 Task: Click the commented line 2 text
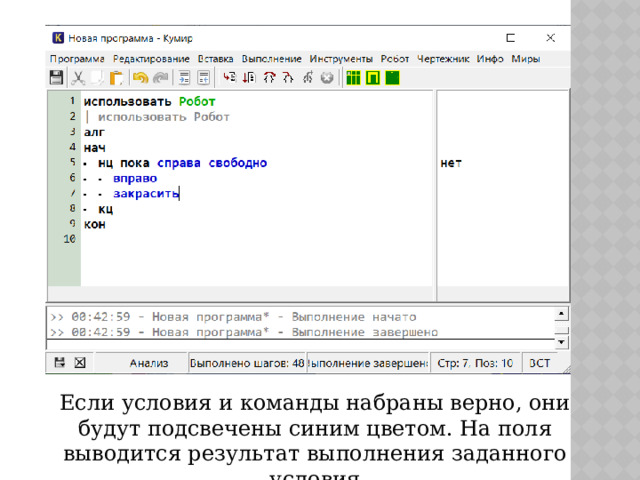click(x=164, y=117)
